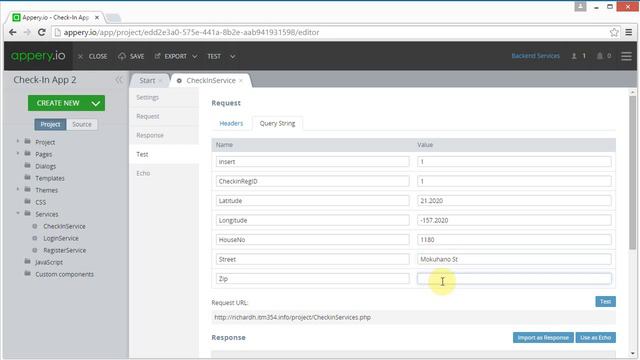The height and width of the screenshot is (360, 640).
Task: Close the CheckinService editor tab
Action: point(241,81)
